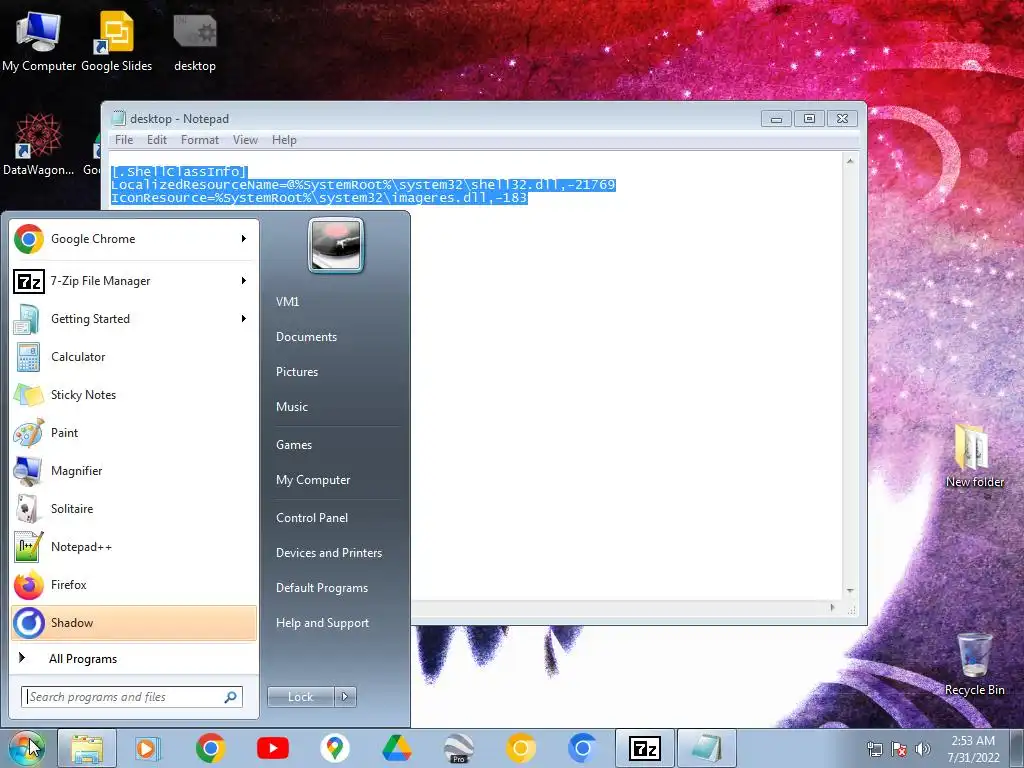
Task: Open Devices and Printers
Action: [329, 553]
